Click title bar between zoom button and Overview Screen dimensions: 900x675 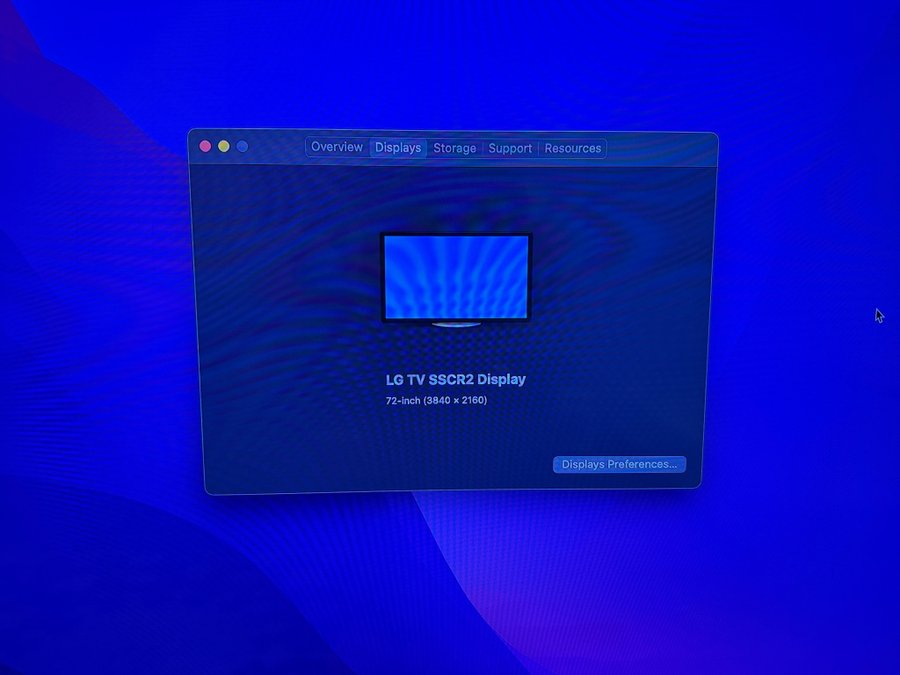[276, 147]
